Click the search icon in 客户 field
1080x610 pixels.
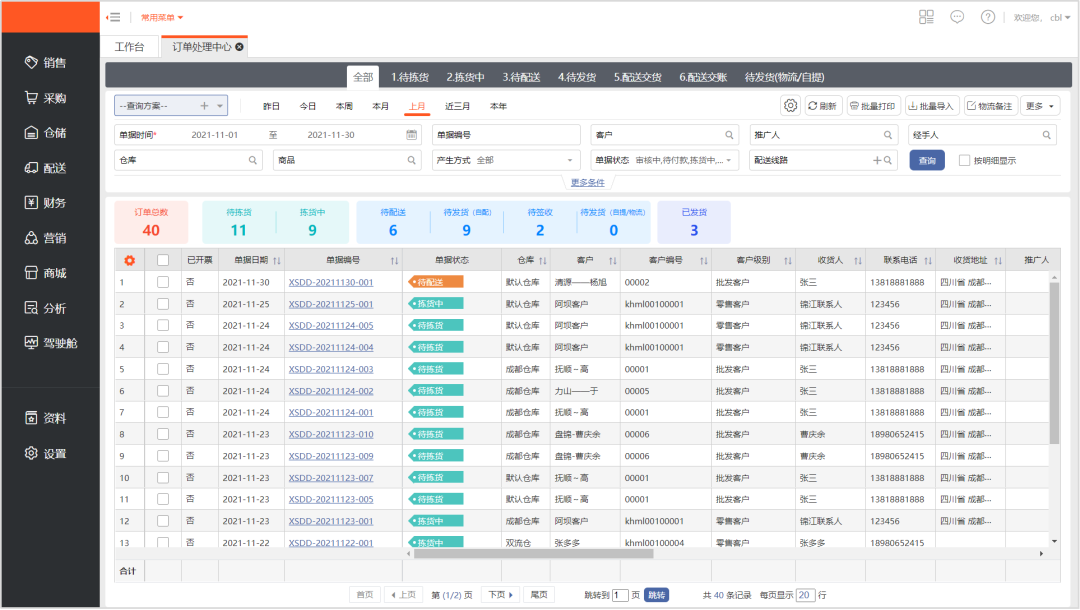pos(730,135)
